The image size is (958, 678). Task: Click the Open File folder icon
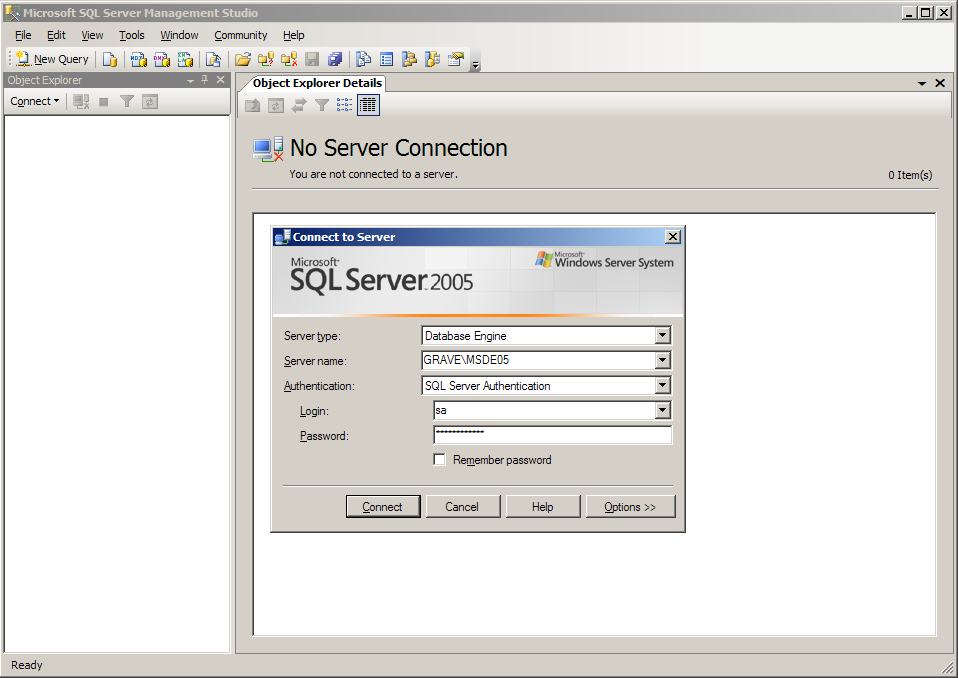point(243,59)
